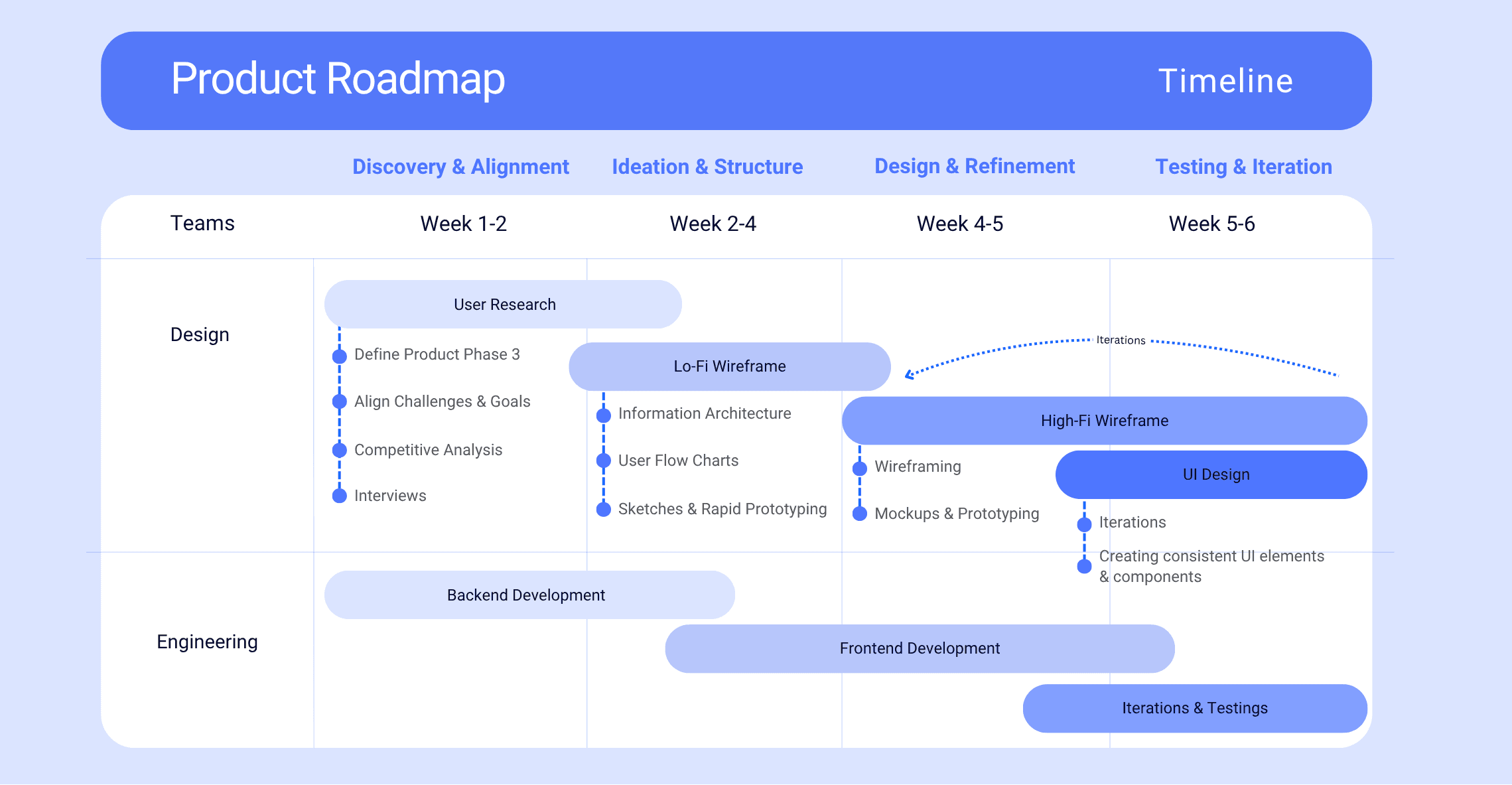The width and height of the screenshot is (1512, 785).
Task: Select the UI Design bar
Action: (1215, 474)
